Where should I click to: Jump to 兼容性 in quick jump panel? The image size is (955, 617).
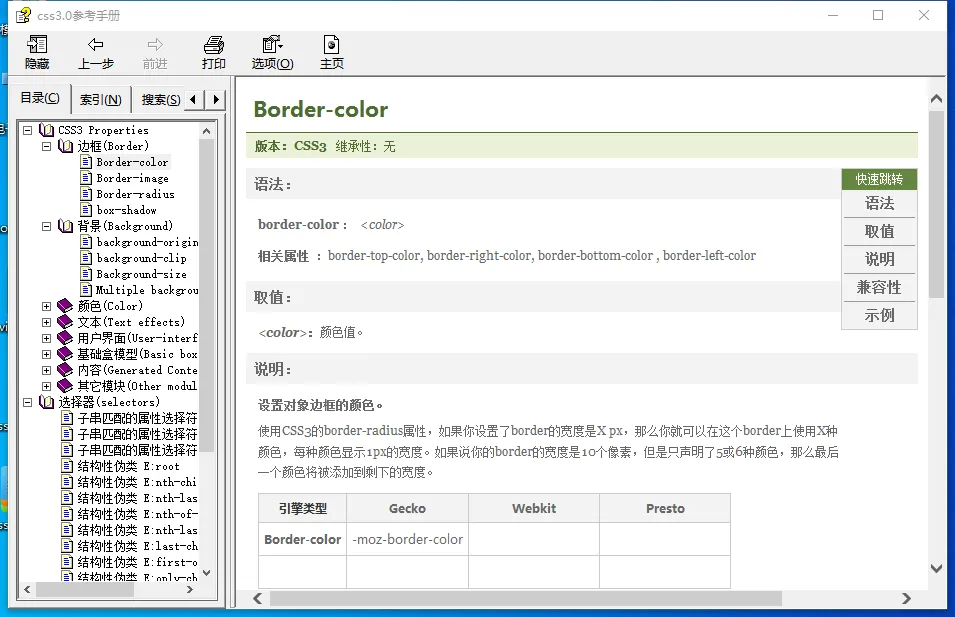[879, 287]
